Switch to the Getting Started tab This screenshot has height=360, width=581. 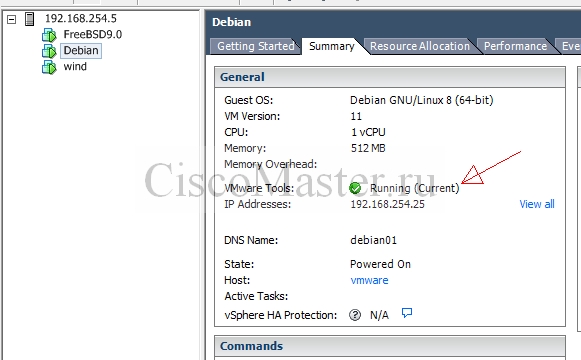coord(255,46)
